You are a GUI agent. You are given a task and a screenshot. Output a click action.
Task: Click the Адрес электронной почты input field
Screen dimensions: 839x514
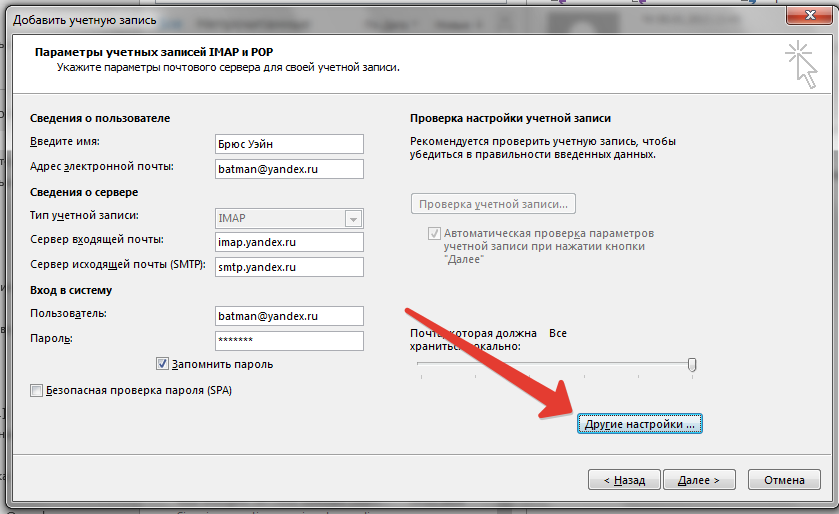[288, 168]
